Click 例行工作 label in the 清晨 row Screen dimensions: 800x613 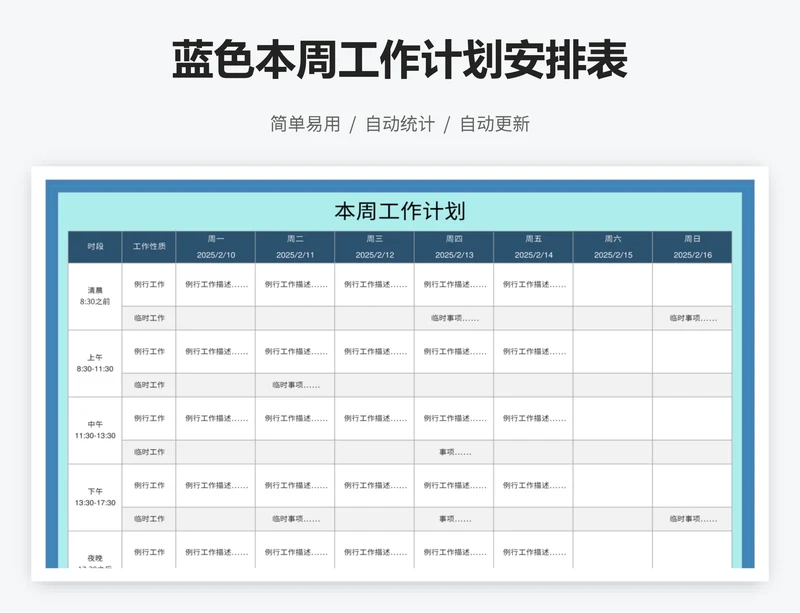pos(149,285)
